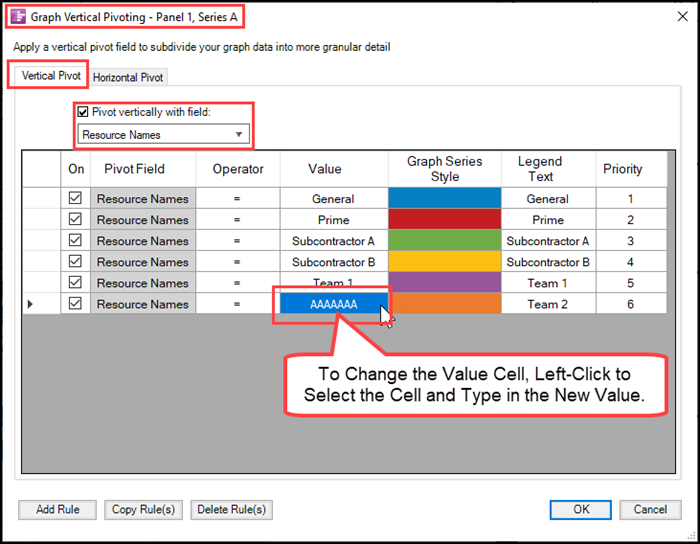
Task: Click the Team 2 legend text cell
Action: pyautogui.click(x=548, y=303)
